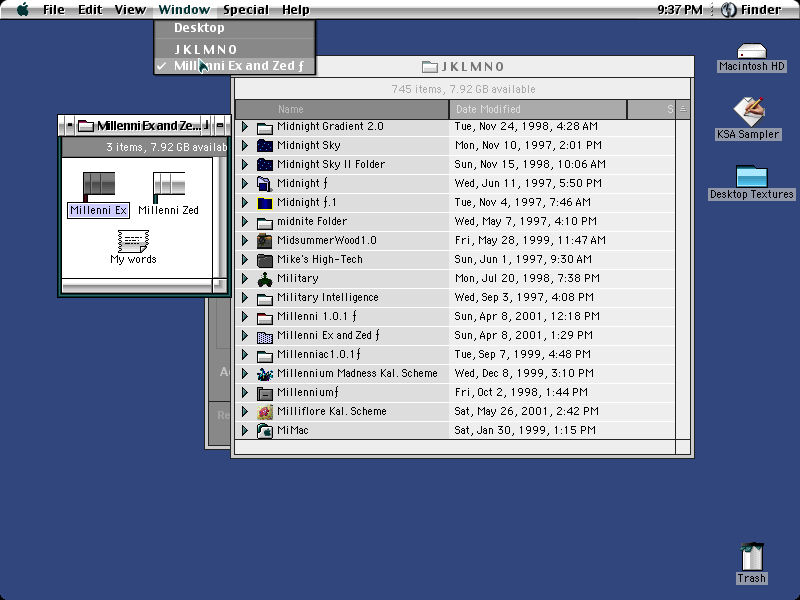Viewport: 800px width, 600px height.
Task: Choose Millenni Ex and Zed ƒ in Window menu
Action: point(235,66)
